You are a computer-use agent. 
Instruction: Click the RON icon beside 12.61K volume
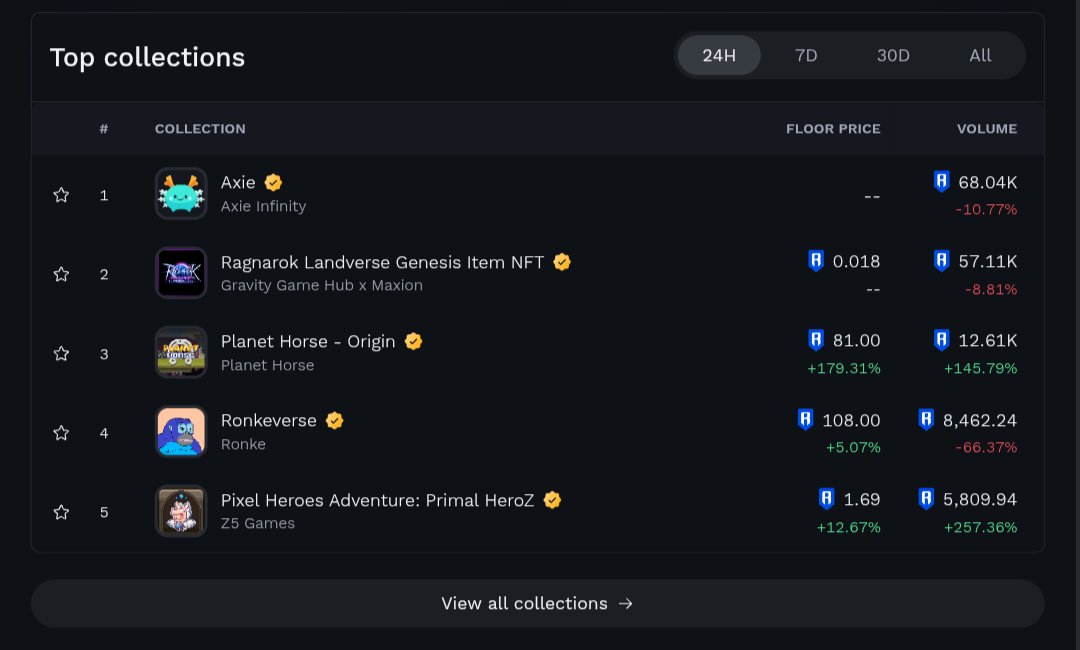(x=942, y=339)
